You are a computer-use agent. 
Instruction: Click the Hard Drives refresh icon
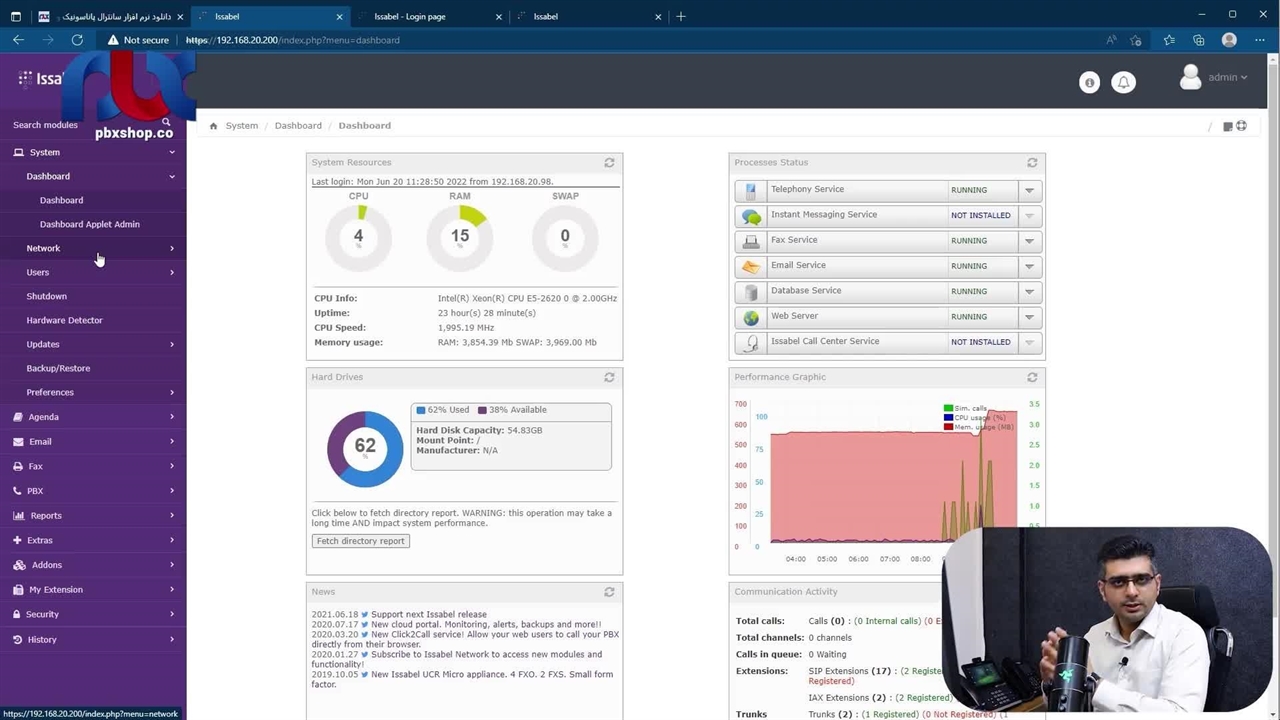click(609, 378)
